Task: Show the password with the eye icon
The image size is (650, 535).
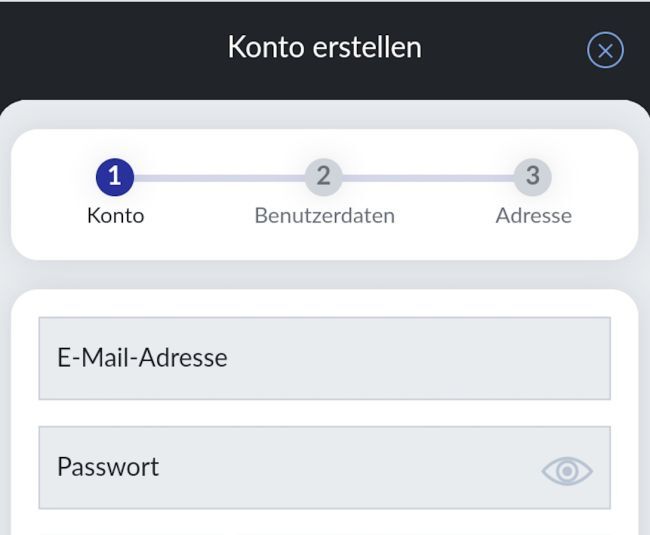Action: (567, 470)
